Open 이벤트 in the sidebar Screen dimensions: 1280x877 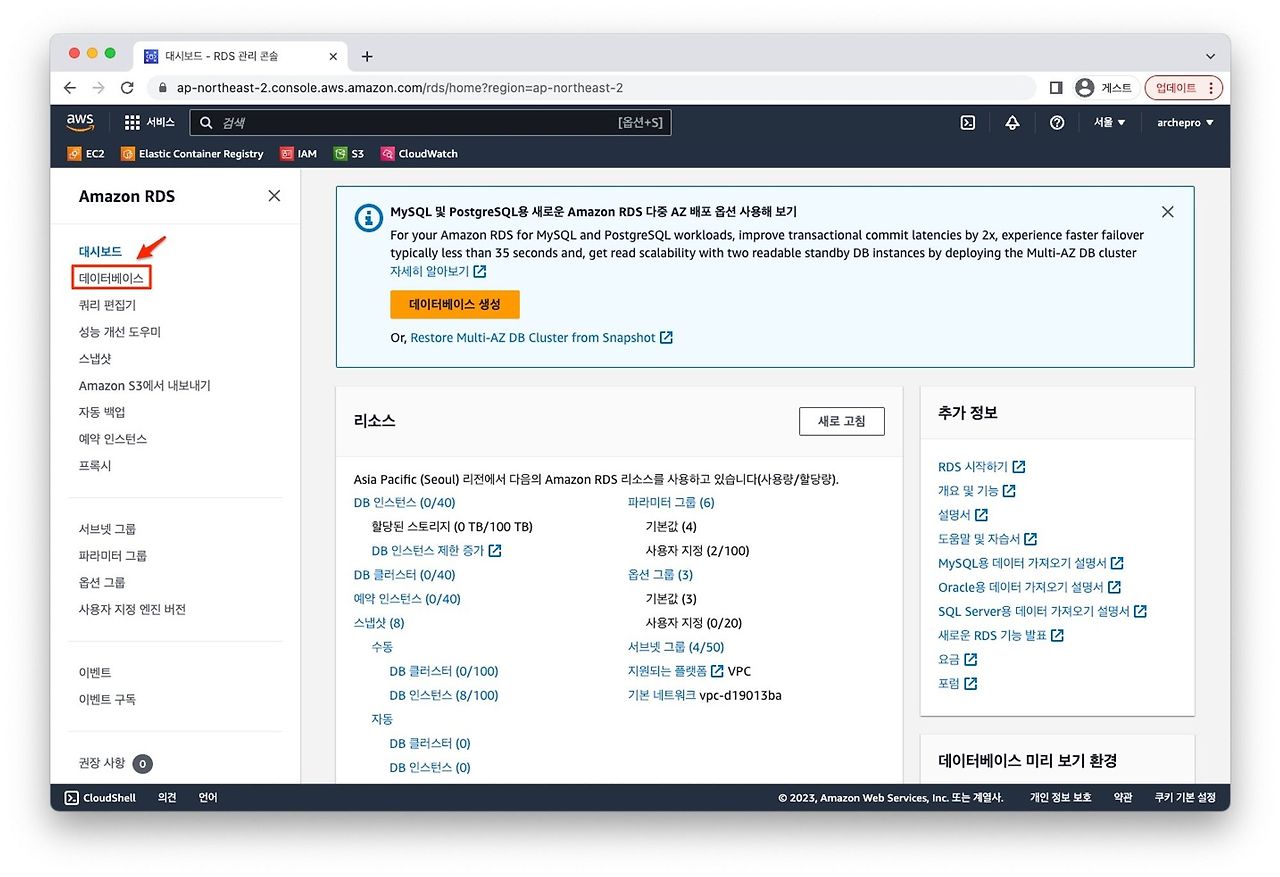(x=95, y=673)
